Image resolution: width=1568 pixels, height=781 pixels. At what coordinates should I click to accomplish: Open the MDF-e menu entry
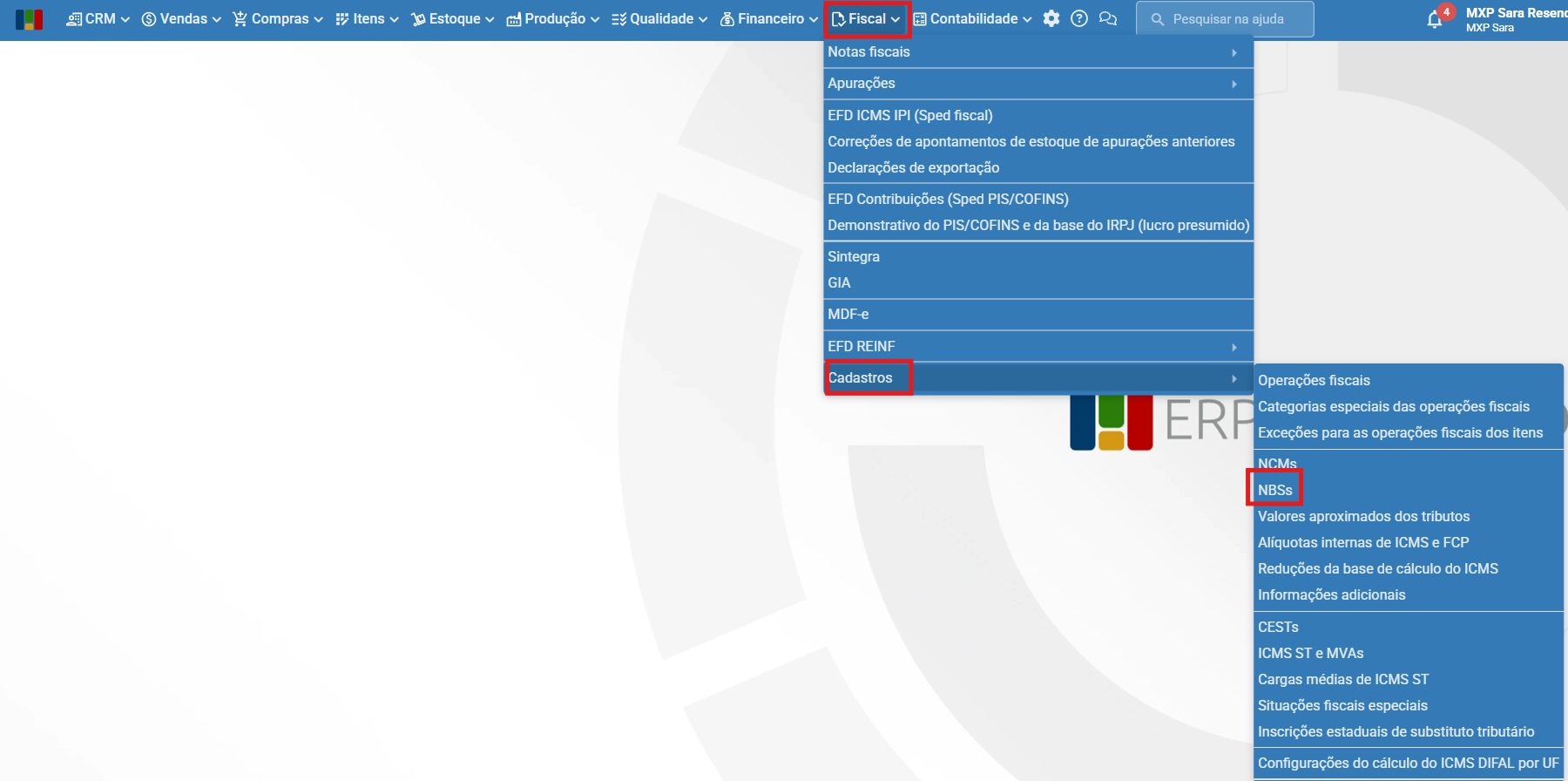pos(1038,314)
